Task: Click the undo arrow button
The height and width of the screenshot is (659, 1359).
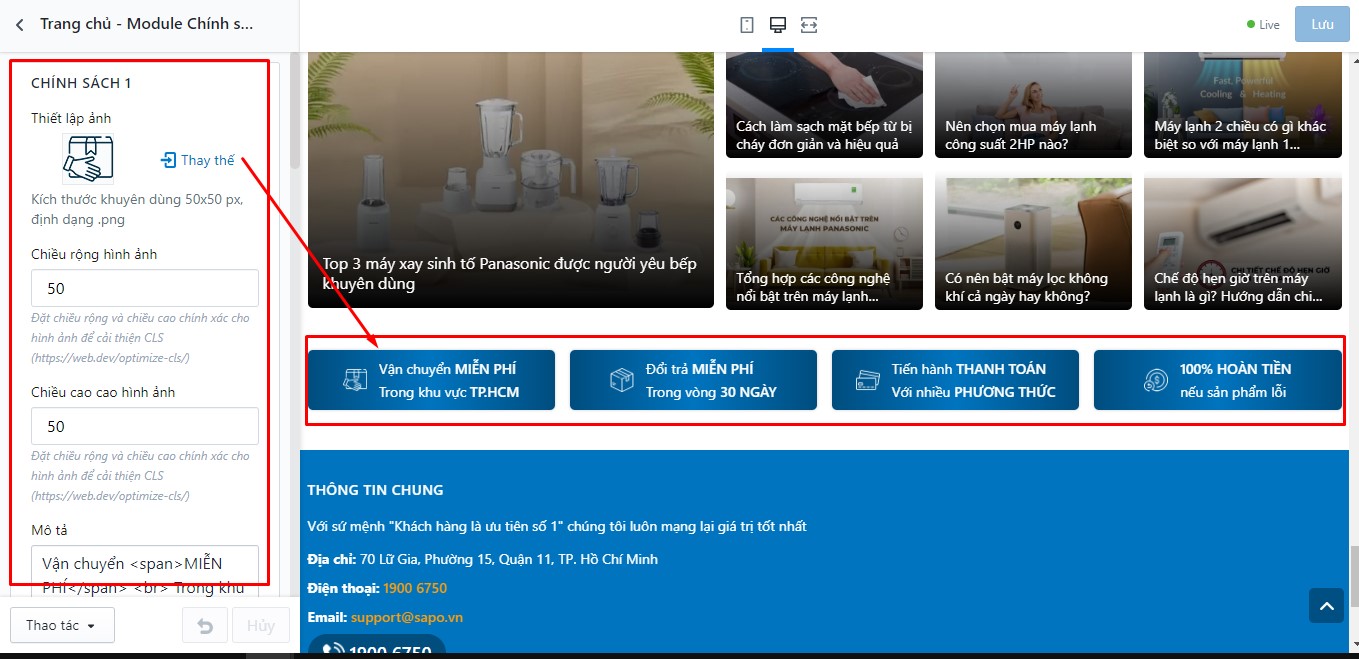Action: click(205, 625)
